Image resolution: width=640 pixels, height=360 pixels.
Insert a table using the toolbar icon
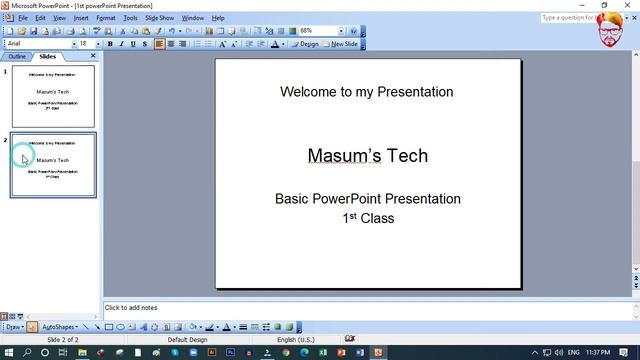220,31
